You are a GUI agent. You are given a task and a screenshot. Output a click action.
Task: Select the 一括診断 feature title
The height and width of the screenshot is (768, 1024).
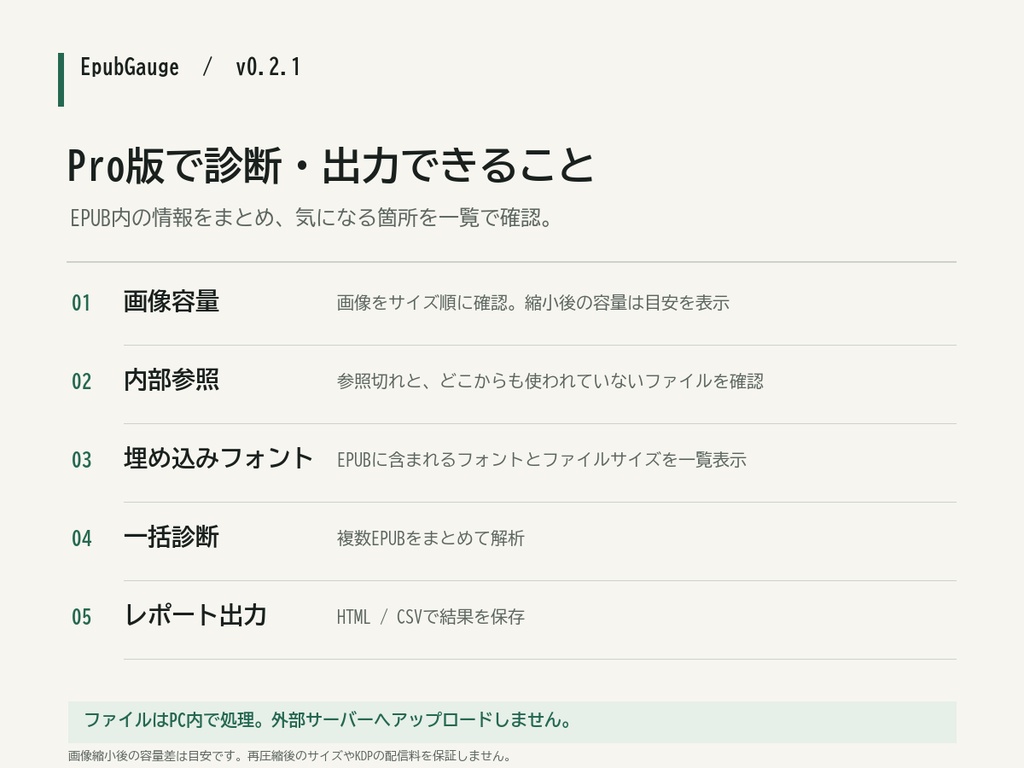pos(171,537)
